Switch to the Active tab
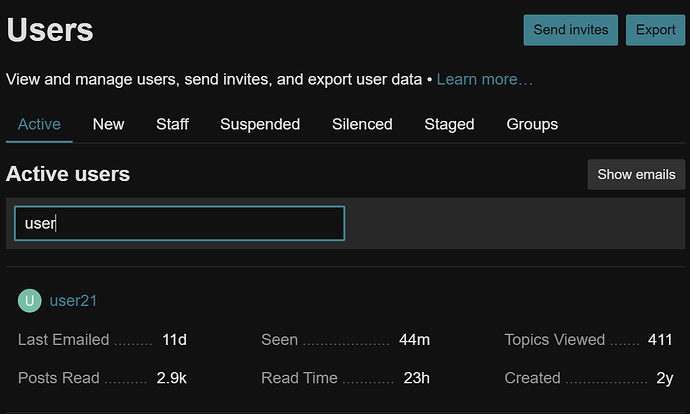Image resolution: width=690 pixels, height=414 pixels. click(x=39, y=124)
